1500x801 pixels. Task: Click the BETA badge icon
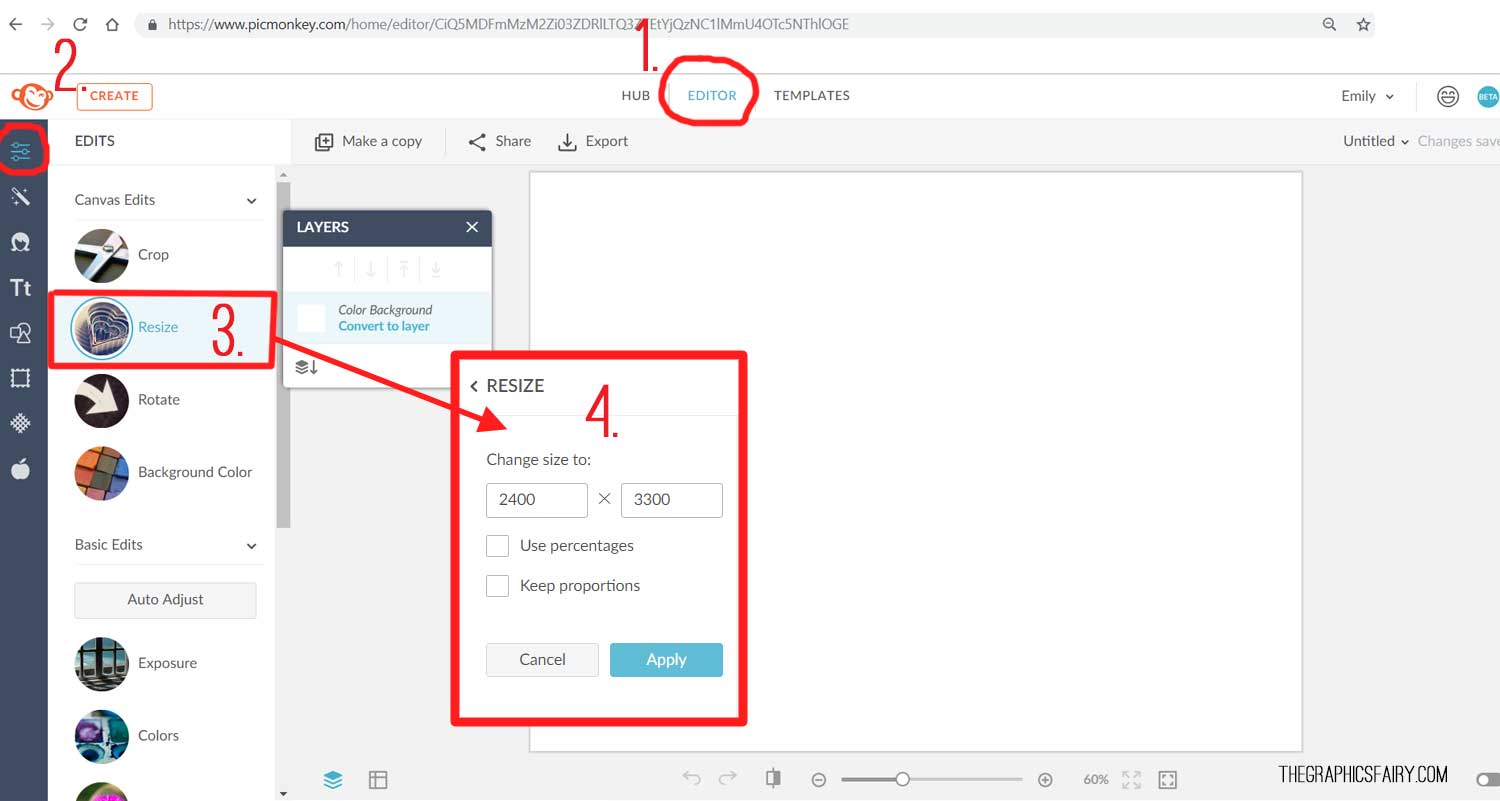[x=1487, y=96]
